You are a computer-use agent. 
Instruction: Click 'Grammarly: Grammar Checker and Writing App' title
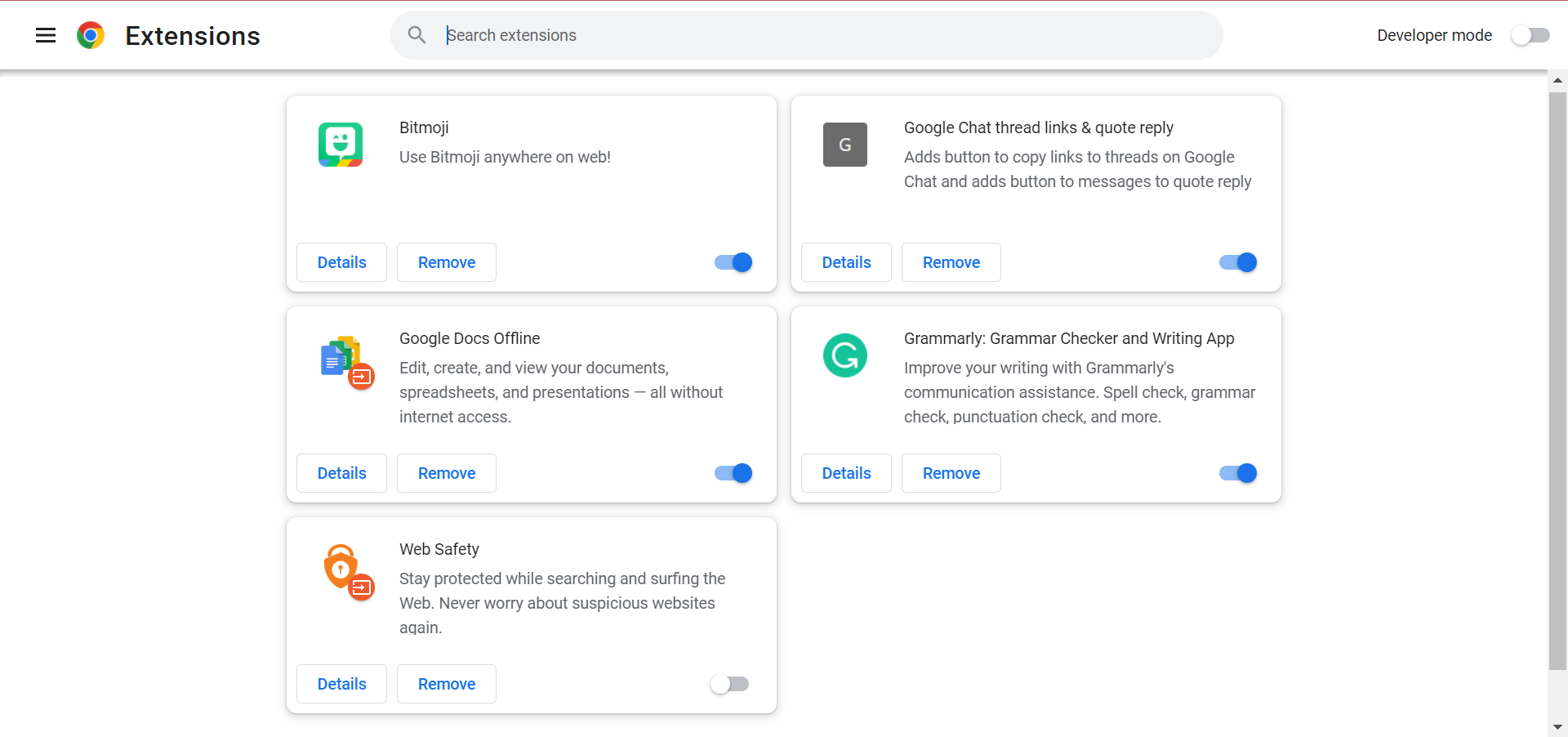tap(1069, 338)
